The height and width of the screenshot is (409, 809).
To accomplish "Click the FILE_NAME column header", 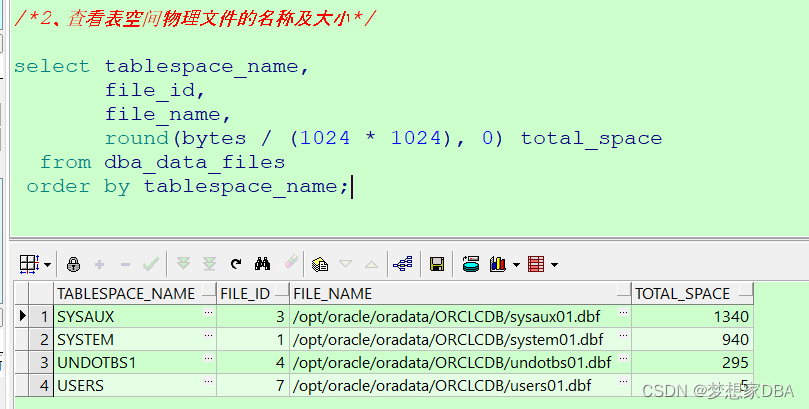I will point(460,293).
